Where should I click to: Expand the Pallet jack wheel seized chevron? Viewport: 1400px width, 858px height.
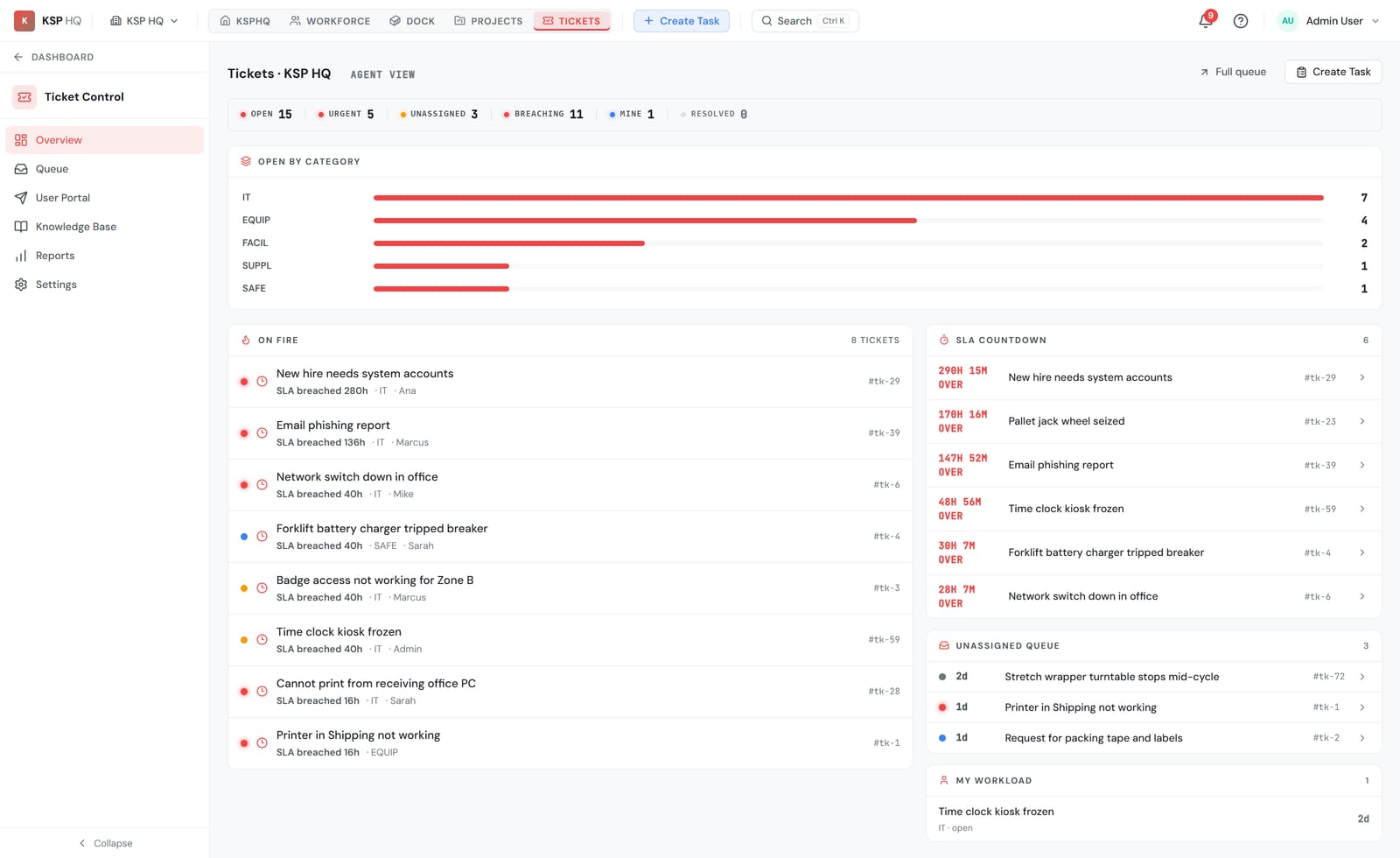pos(1362,421)
